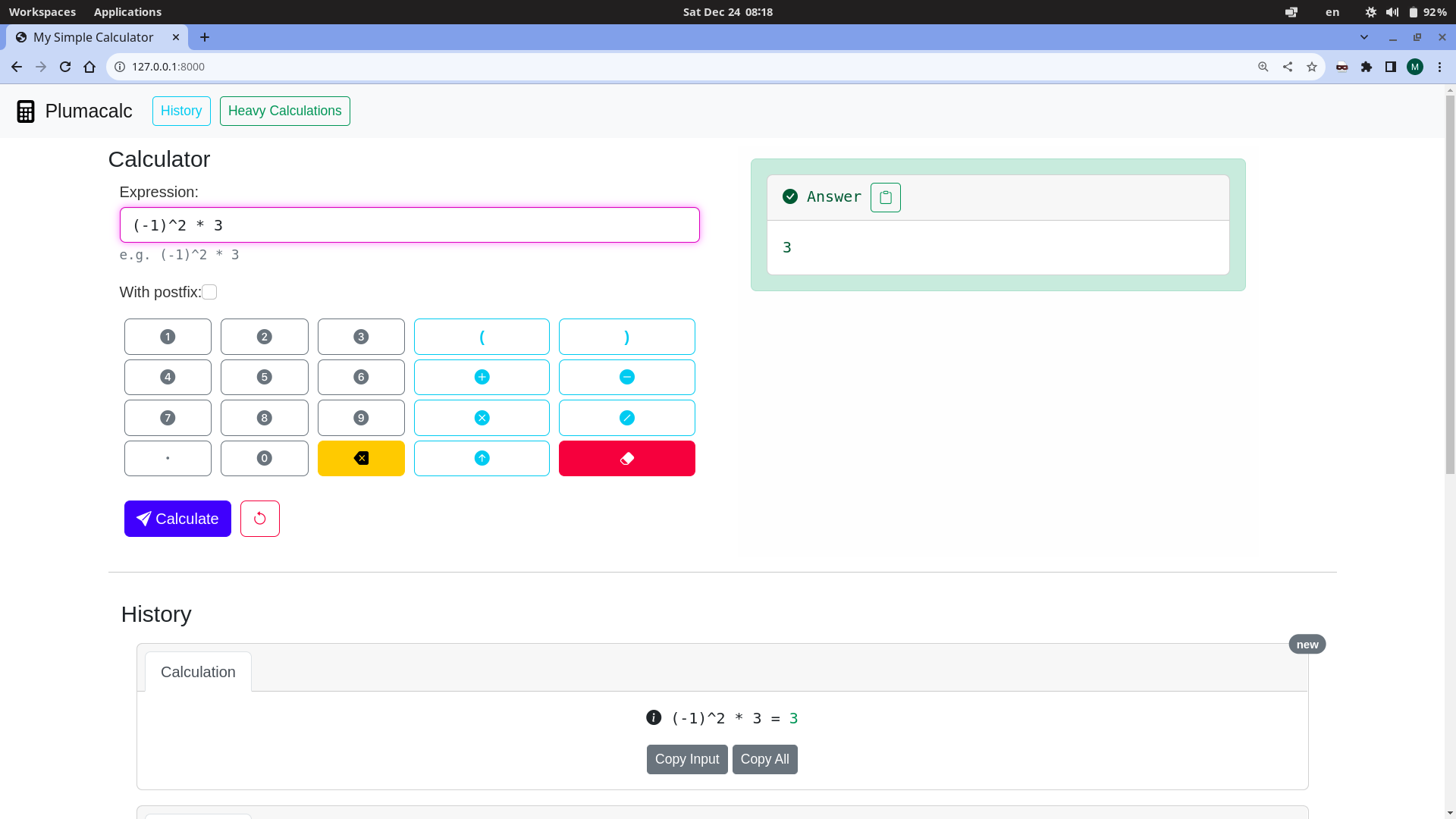Click in the Expression input field

tap(409, 225)
